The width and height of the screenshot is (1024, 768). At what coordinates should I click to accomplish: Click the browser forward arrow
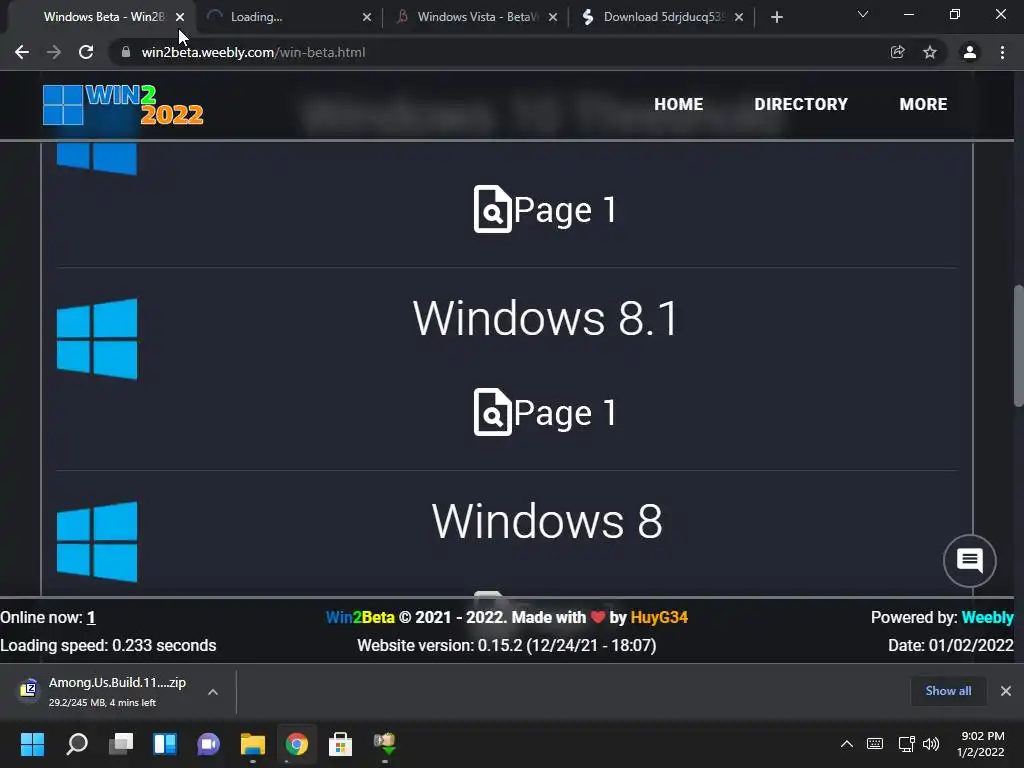(x=54, y=52)
